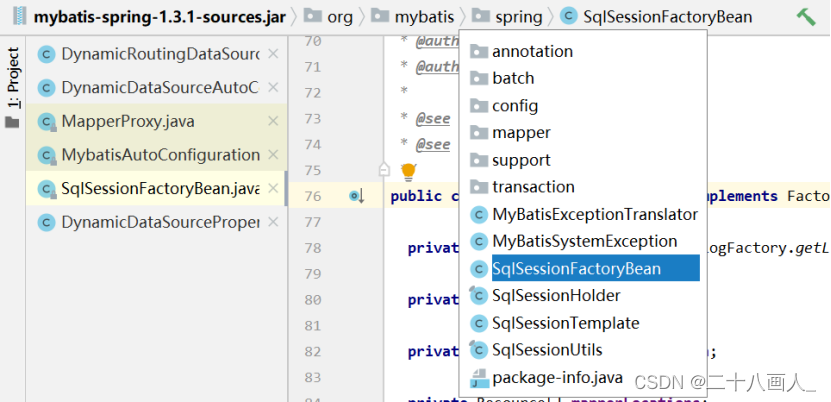Click the 'public' keyword on line 76
Viewport: 831px width, 402px height.
point(416,196)
